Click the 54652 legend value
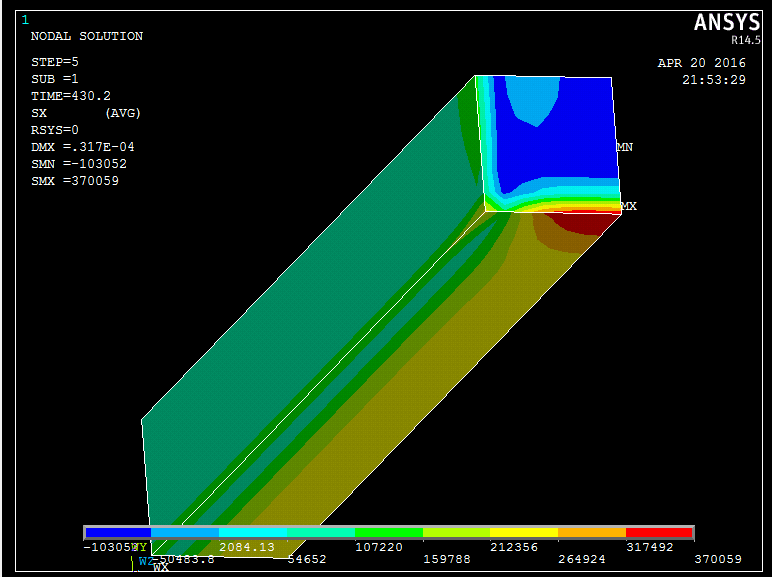The image size is (772, 577). pyautogui.click(x=307, y=559)
